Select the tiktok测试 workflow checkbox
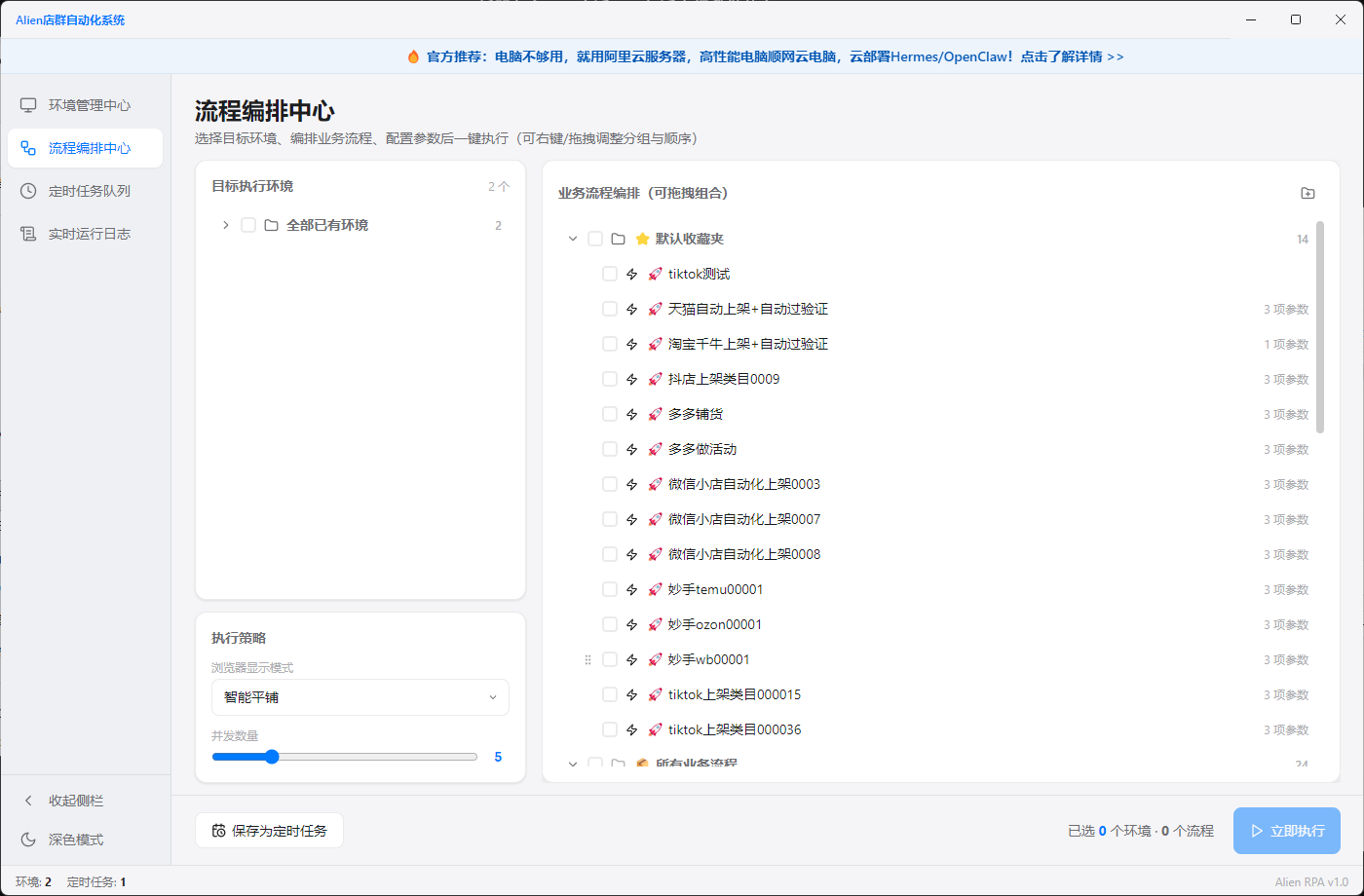1364x896 pixels. pos(610,274)
